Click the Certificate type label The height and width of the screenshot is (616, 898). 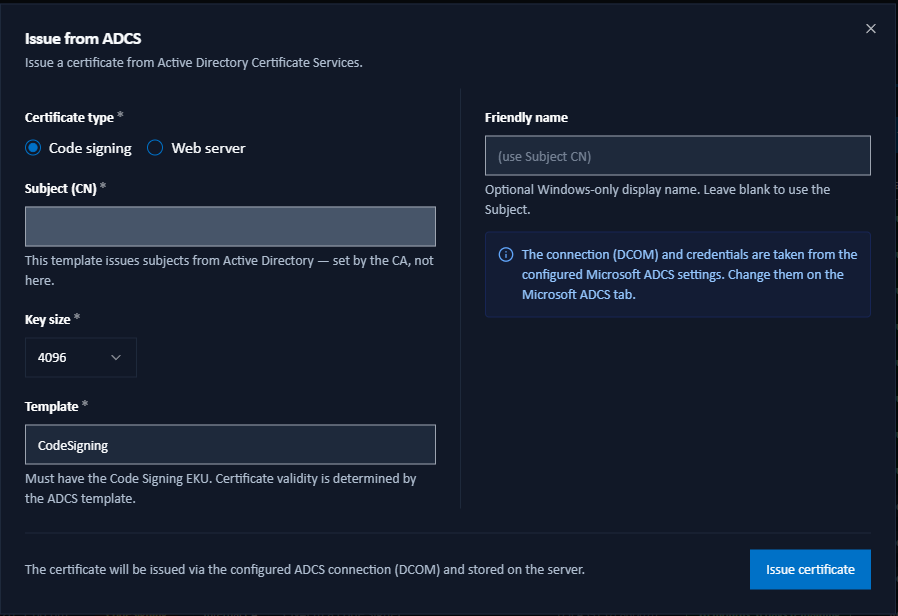tap(69, 117)
